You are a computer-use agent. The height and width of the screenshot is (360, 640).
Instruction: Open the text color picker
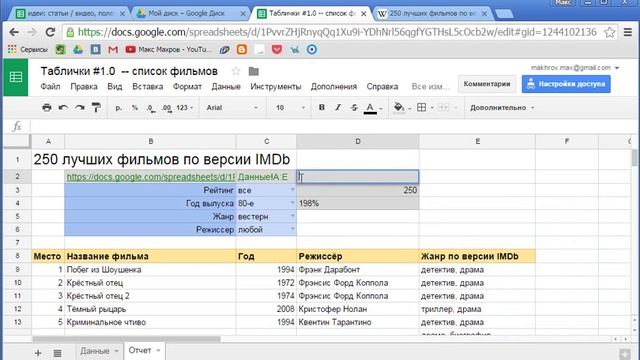pos(370,108)
